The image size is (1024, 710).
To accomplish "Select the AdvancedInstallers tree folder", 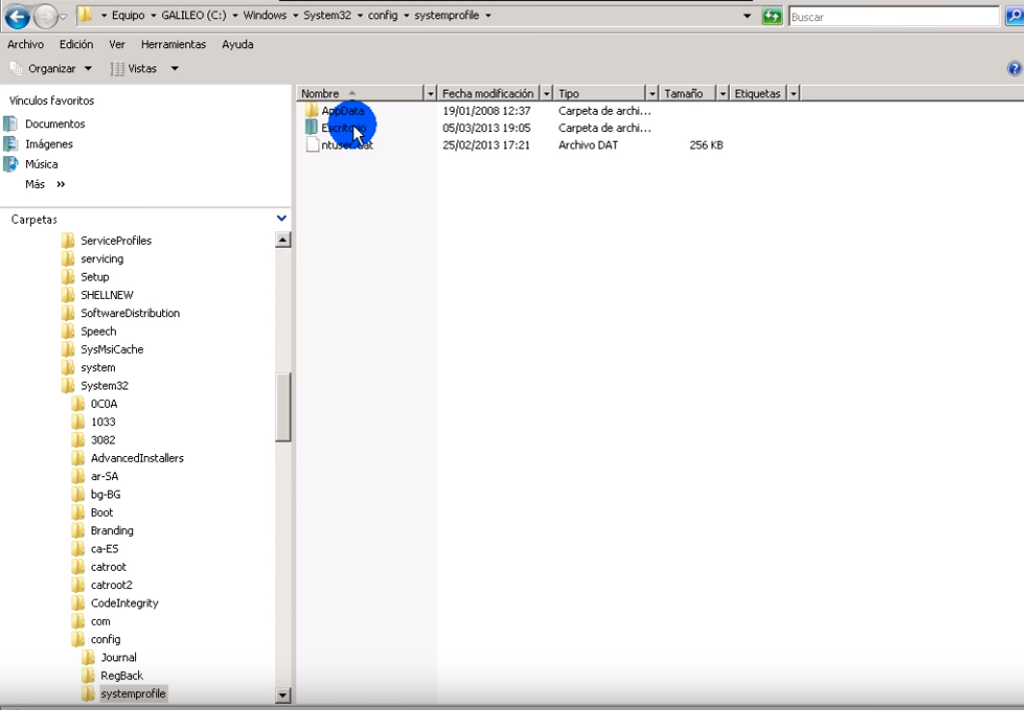I will coord(137,458).
